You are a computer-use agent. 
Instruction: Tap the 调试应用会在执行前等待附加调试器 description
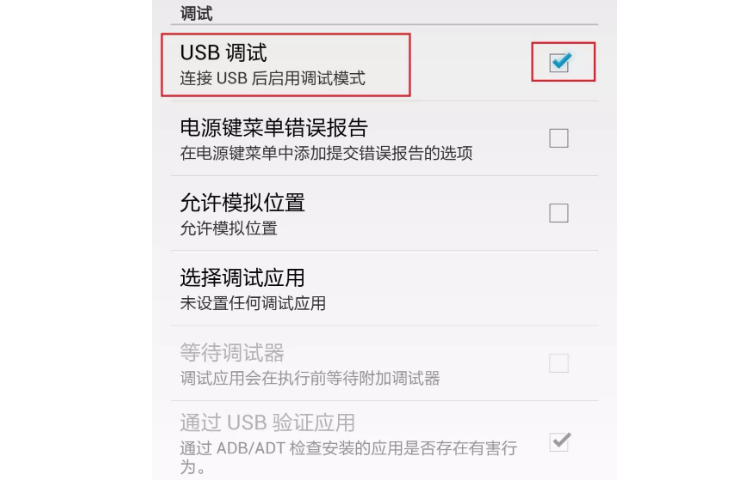pos(310,378)
